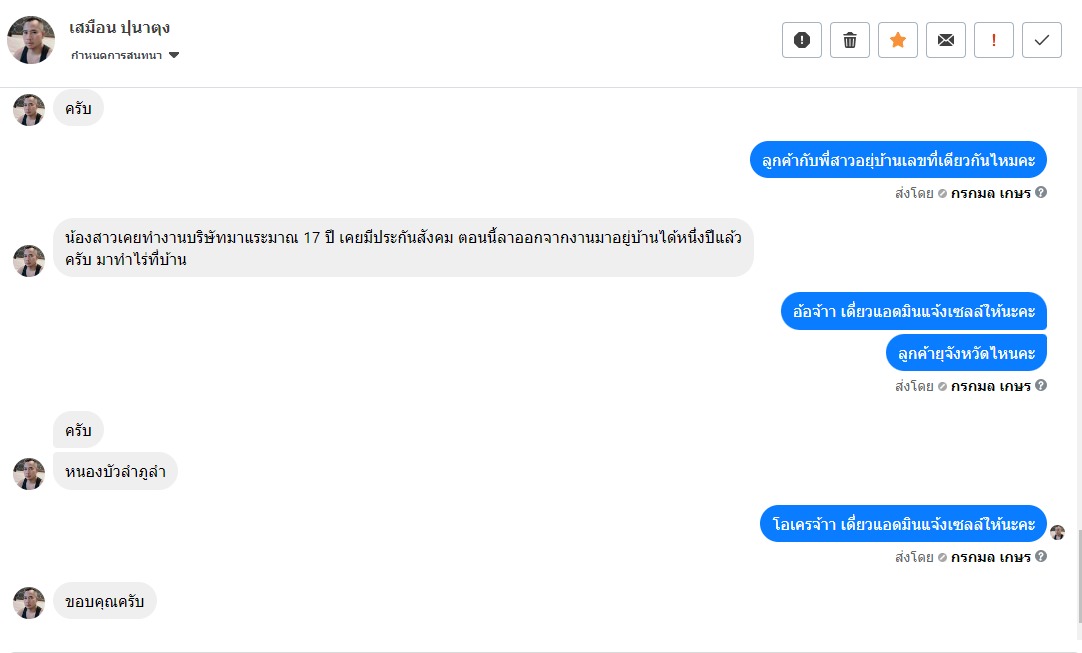Click the red exclamation priority icon
The width and height of the screenshot is (1082, 653).
[x=994, y=40]
